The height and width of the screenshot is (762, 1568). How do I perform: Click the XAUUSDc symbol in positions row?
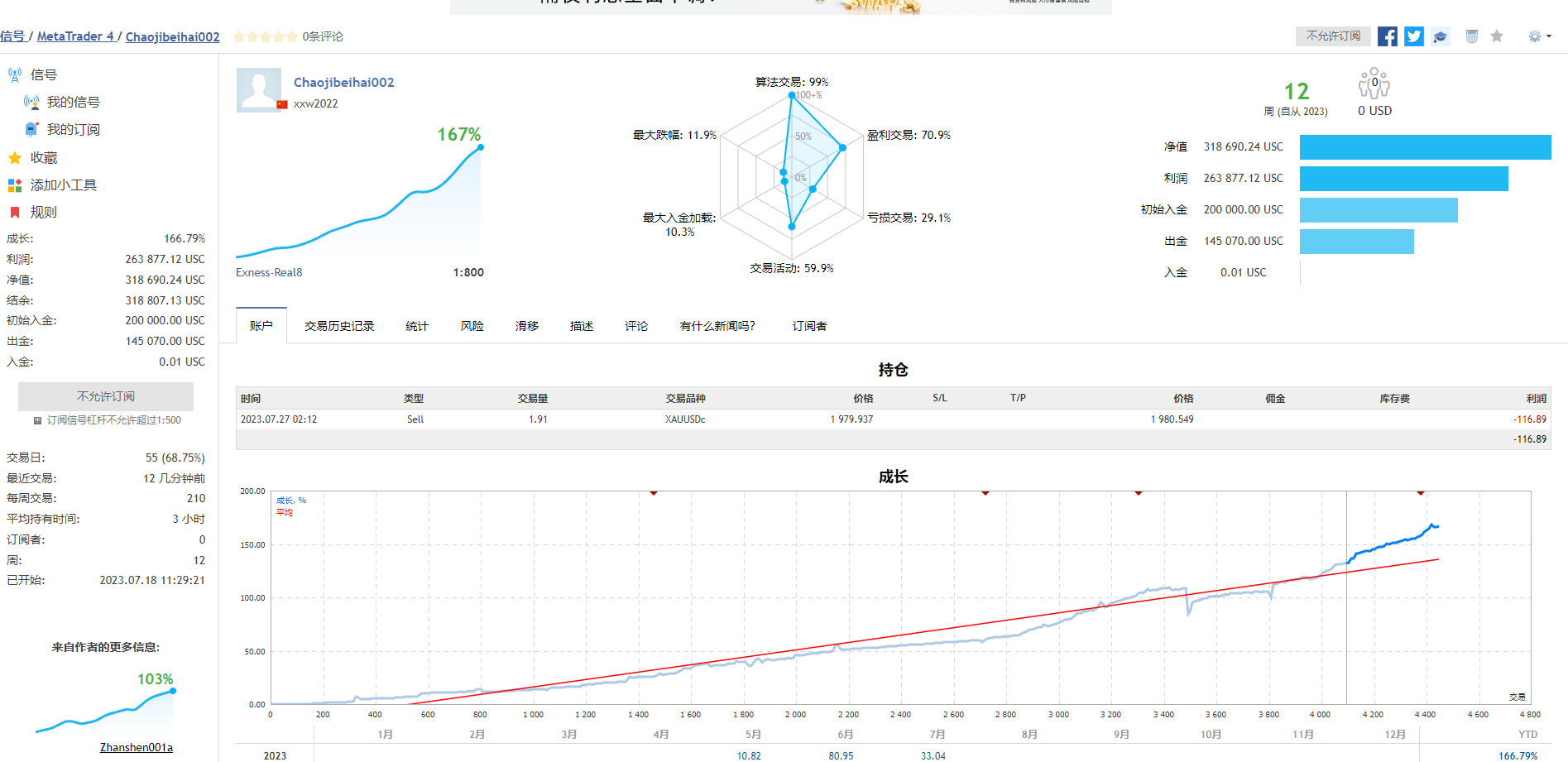[x=686, y=419]
